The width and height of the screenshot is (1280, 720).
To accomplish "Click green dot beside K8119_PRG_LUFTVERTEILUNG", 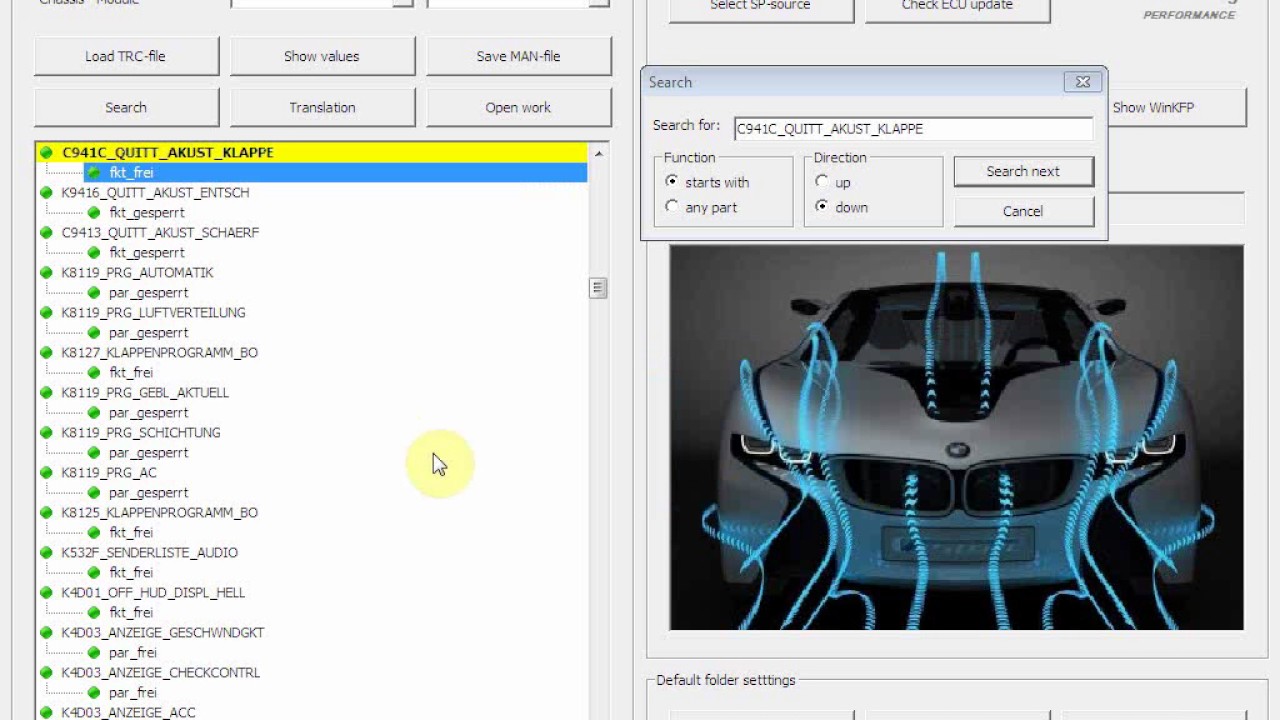I will click(46, 313).
